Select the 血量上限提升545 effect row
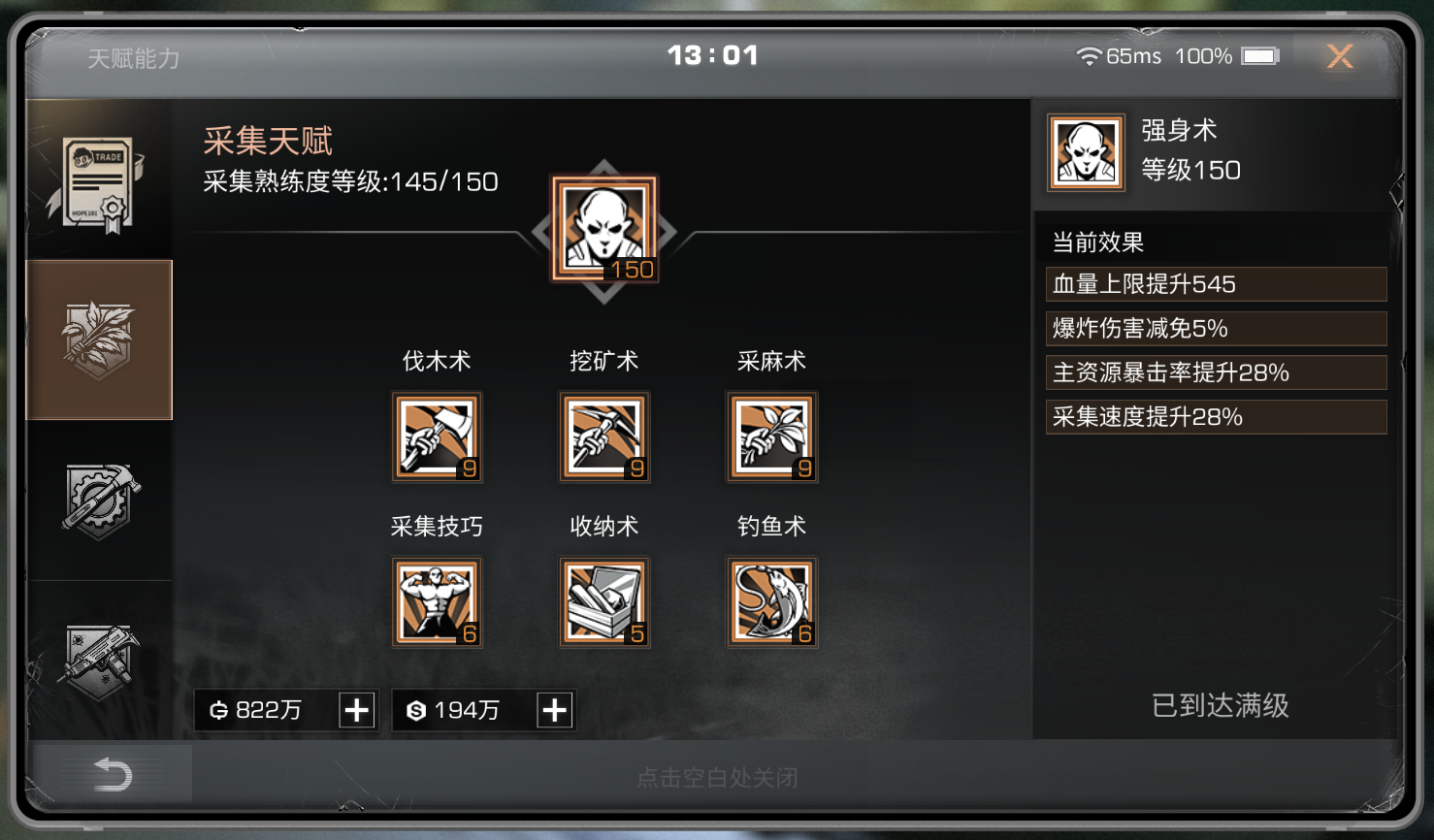1434x840 pixels. tap(1217, 284)
